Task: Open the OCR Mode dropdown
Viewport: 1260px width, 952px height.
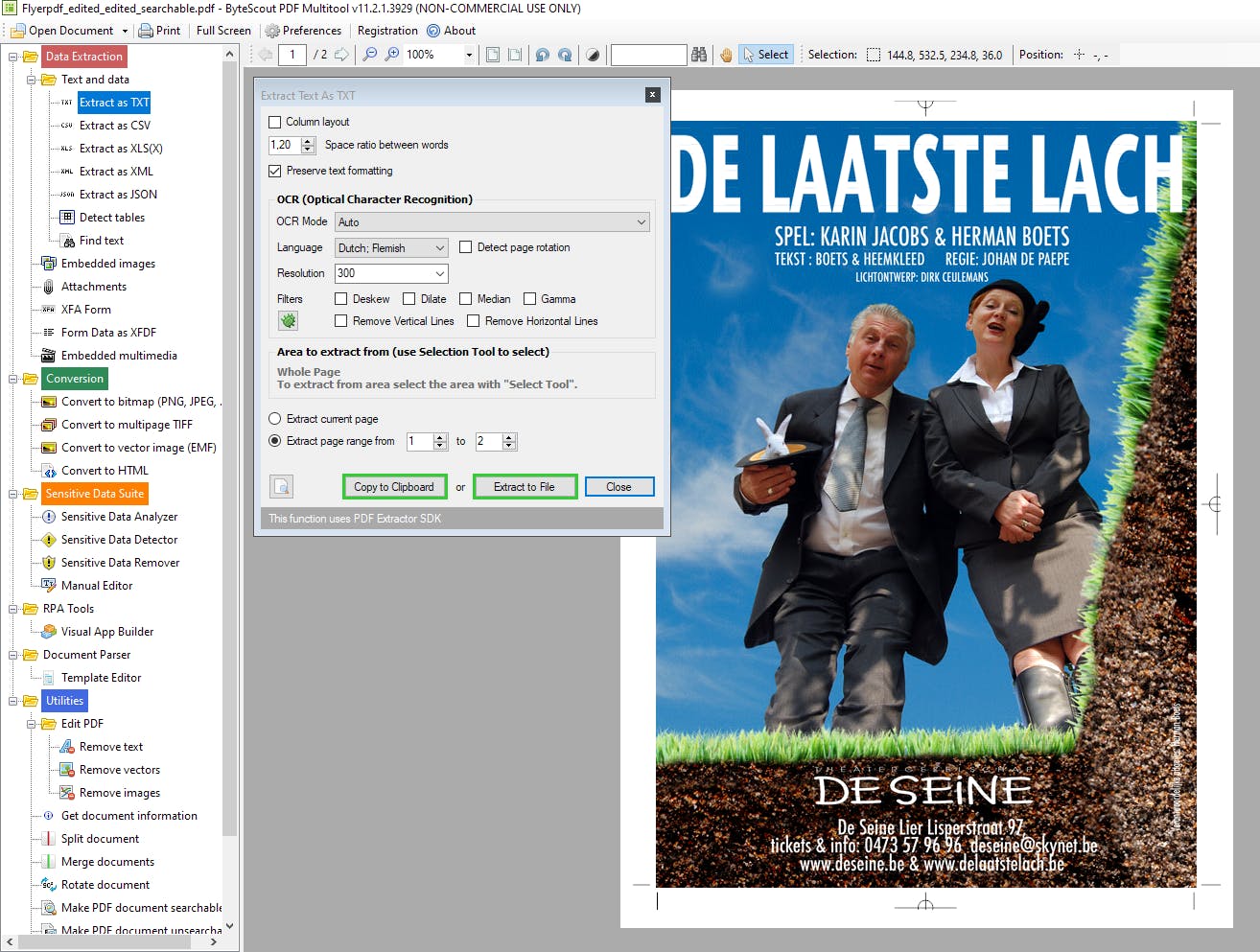Action: (492, 222)
